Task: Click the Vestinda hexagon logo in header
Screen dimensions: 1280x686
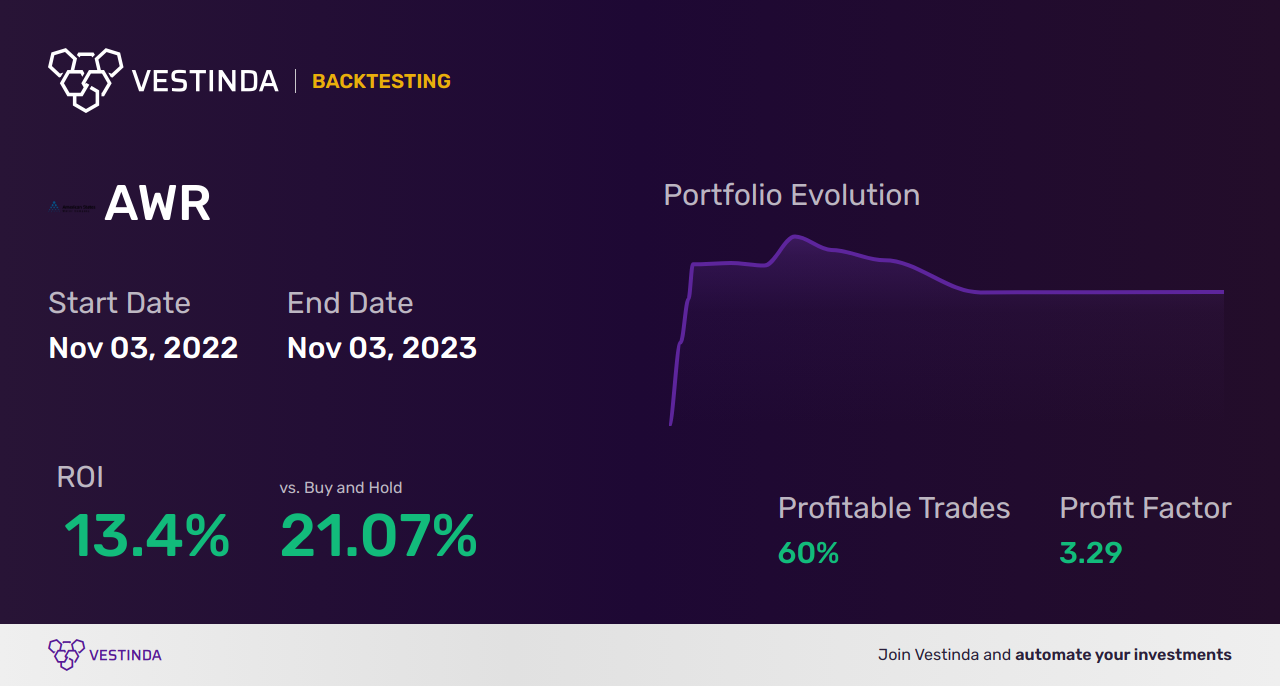Action: tap(85, 79)
